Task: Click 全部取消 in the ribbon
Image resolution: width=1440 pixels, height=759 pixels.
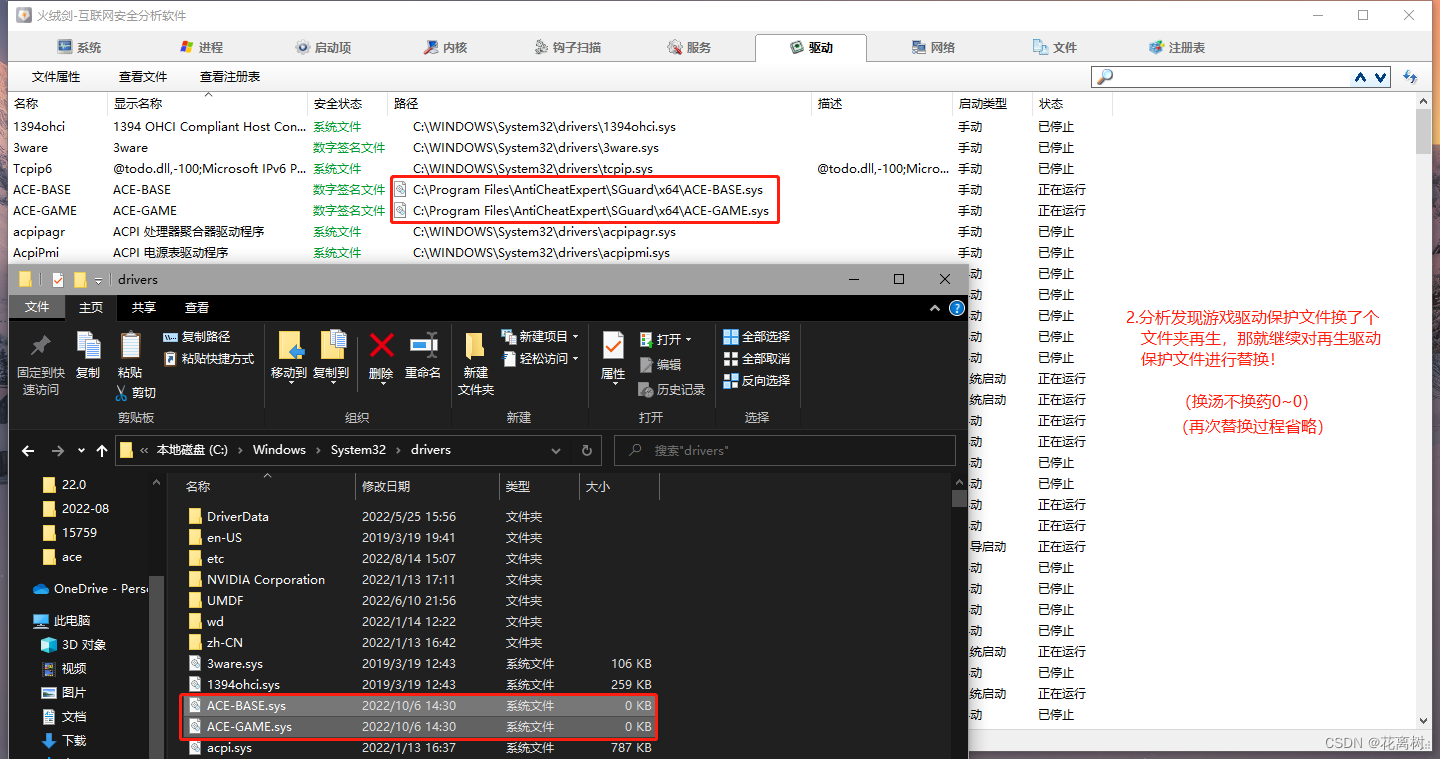Action: point(757,358)
